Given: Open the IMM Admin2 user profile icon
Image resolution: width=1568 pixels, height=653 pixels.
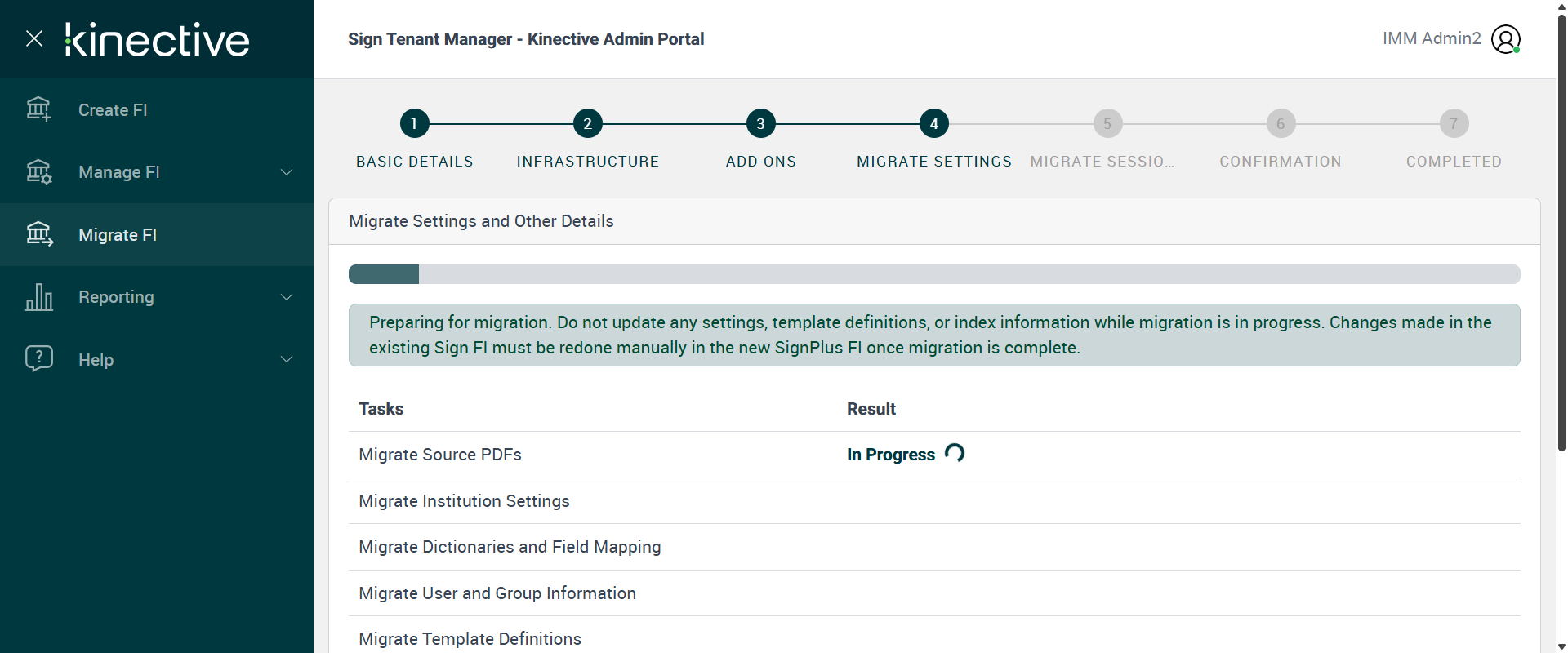Looking at the screenshot, I should point(1505,39).
